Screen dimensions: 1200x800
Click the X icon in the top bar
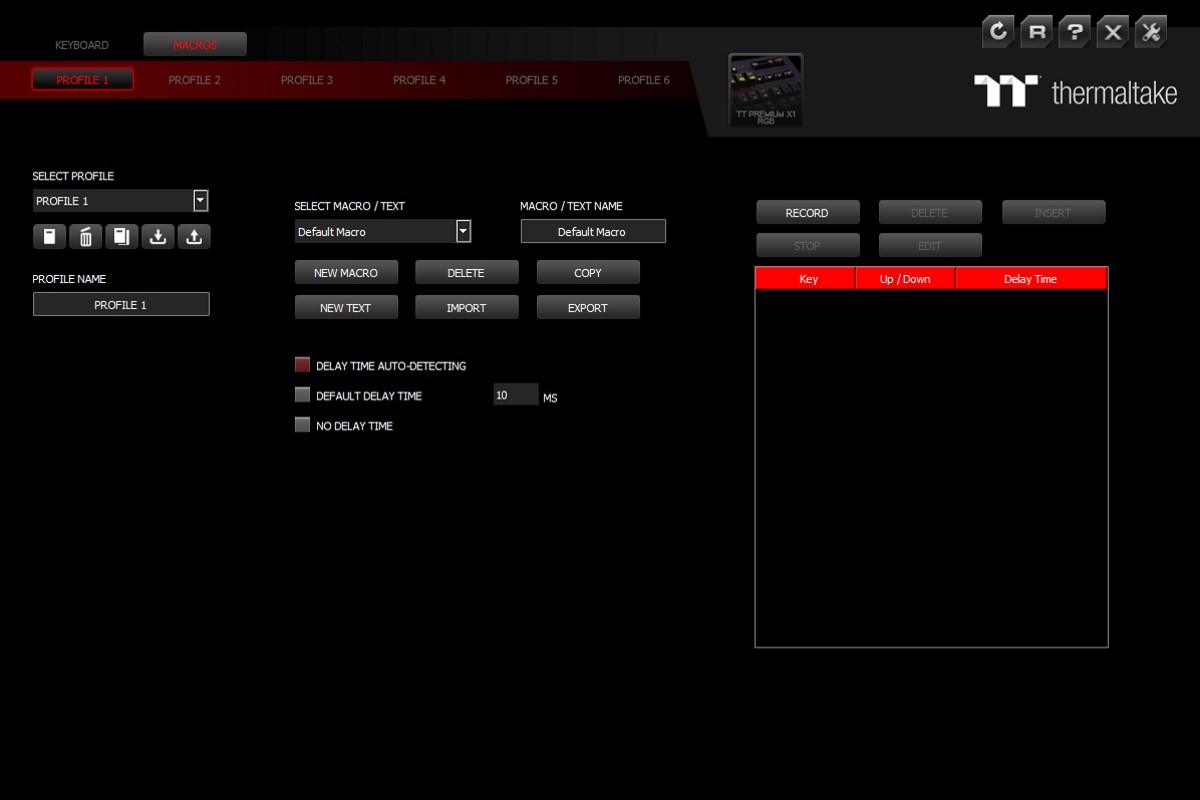coord(1113,32)
